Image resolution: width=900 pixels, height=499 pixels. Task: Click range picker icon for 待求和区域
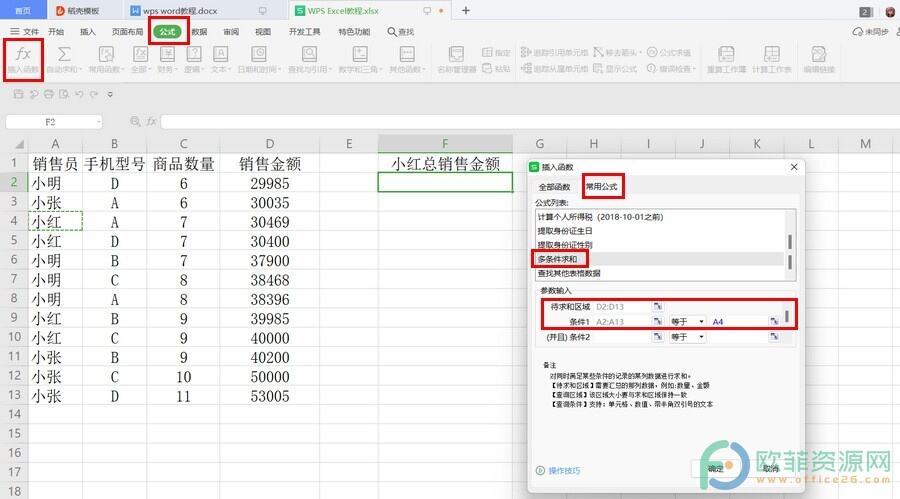tap(658, 306)
